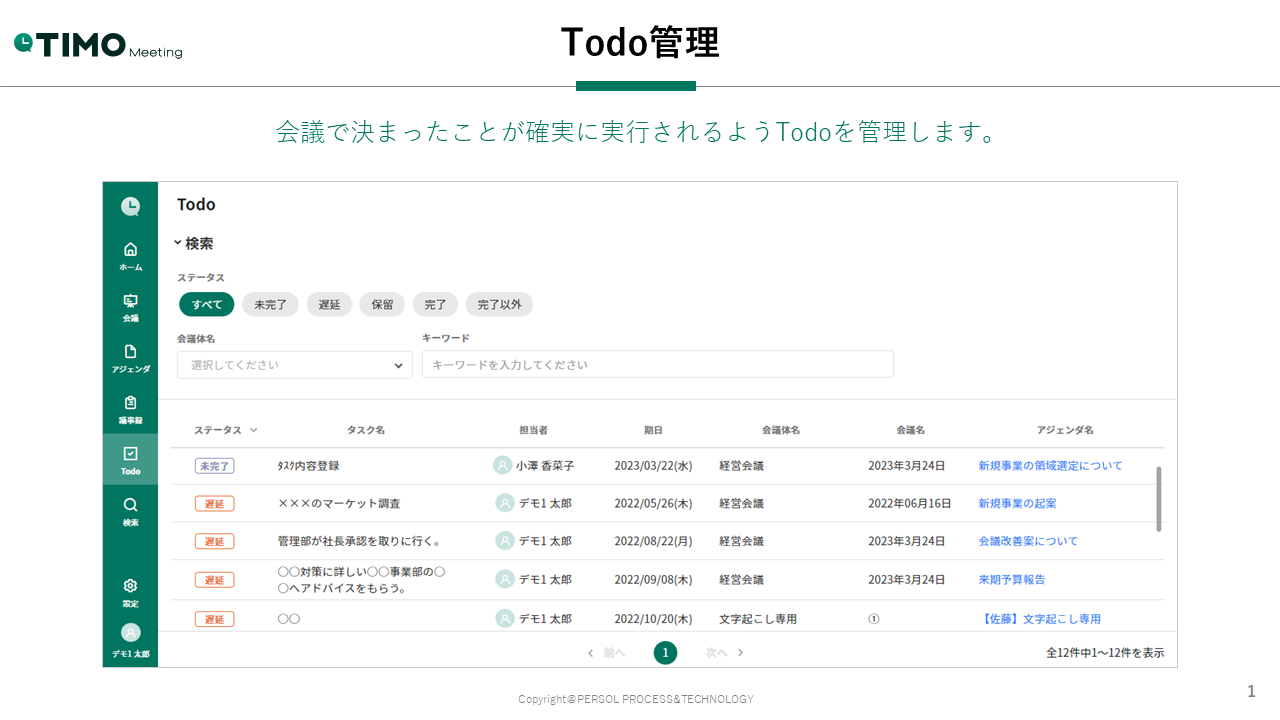Viewport: 1280px width, 720px height.
Task: Click the task 管理部が社長承認を取りに行く。
Action: [x=359, y=541]
